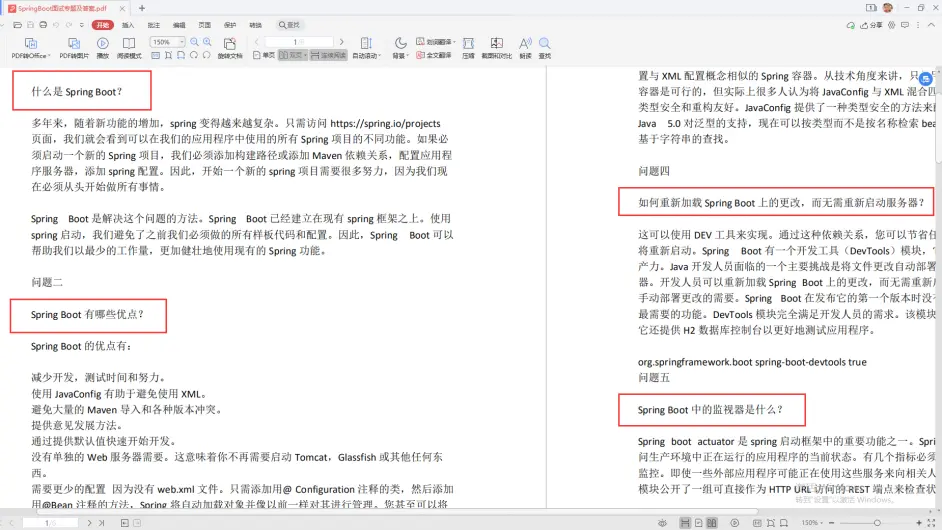Open the 批注 Annotate ribbon tab
Image resolution: width=942 pixels, height=530 pixels.
(154, 25)
